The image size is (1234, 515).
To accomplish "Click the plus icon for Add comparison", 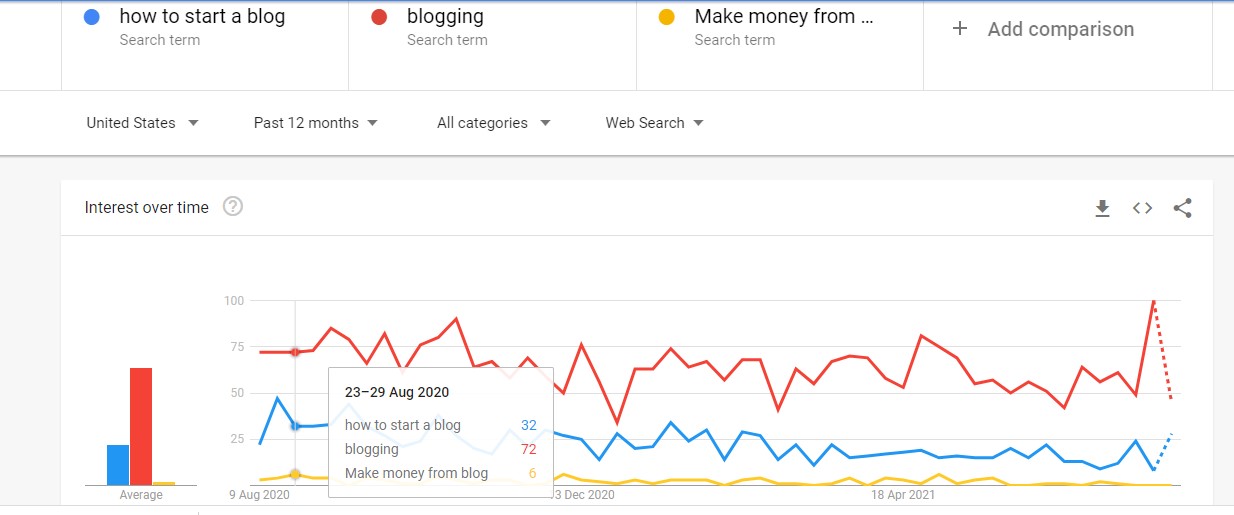I will click(960, 29).
